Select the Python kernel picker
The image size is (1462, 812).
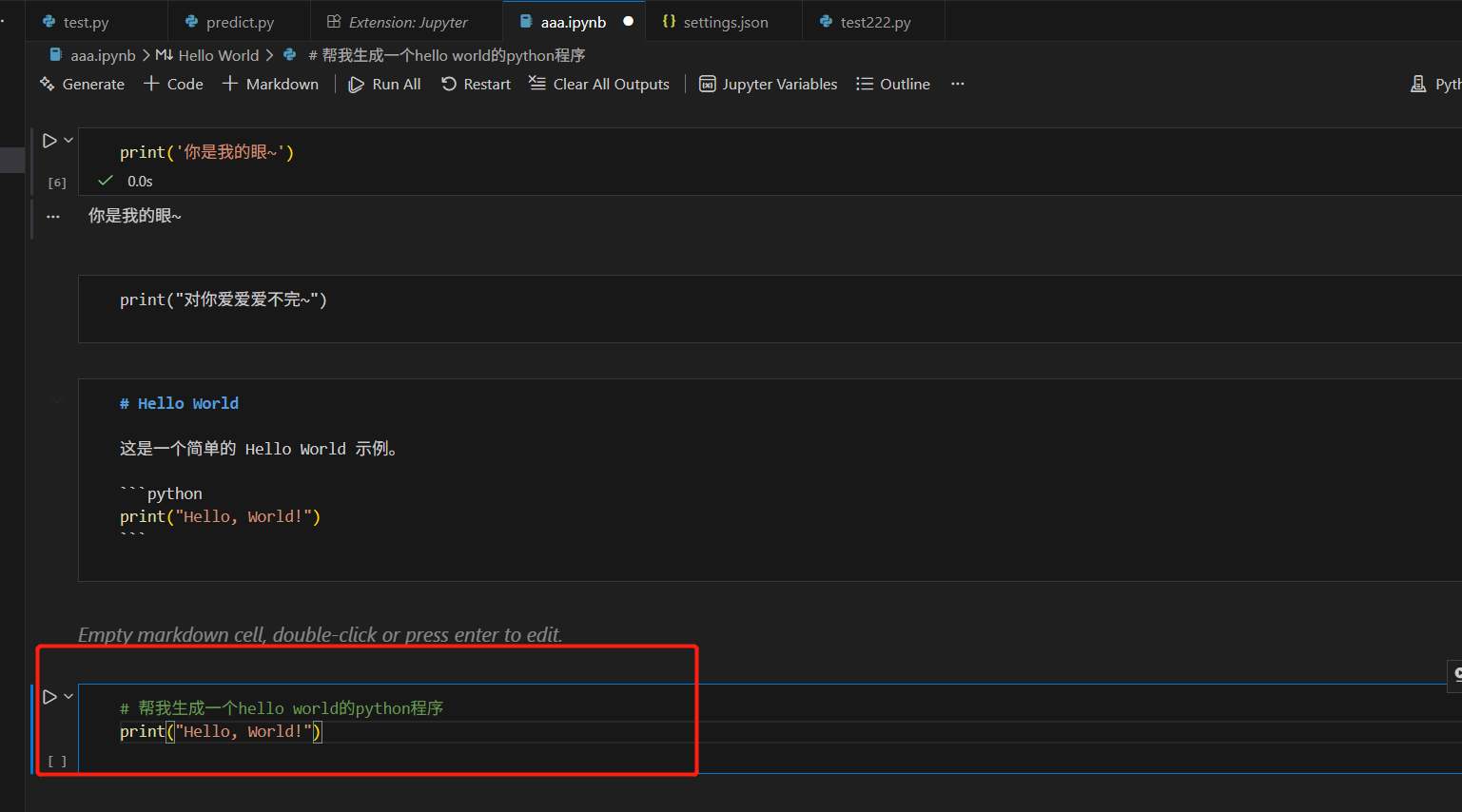pos(1436,85)
